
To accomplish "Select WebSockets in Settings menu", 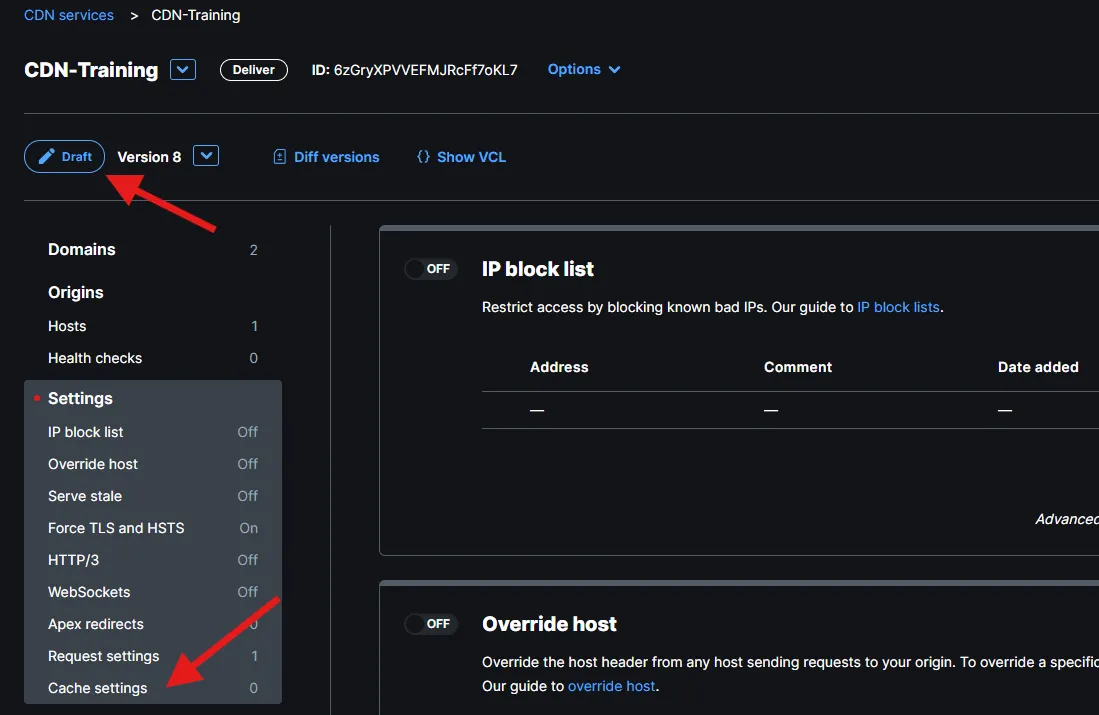I will click(89, 592).
